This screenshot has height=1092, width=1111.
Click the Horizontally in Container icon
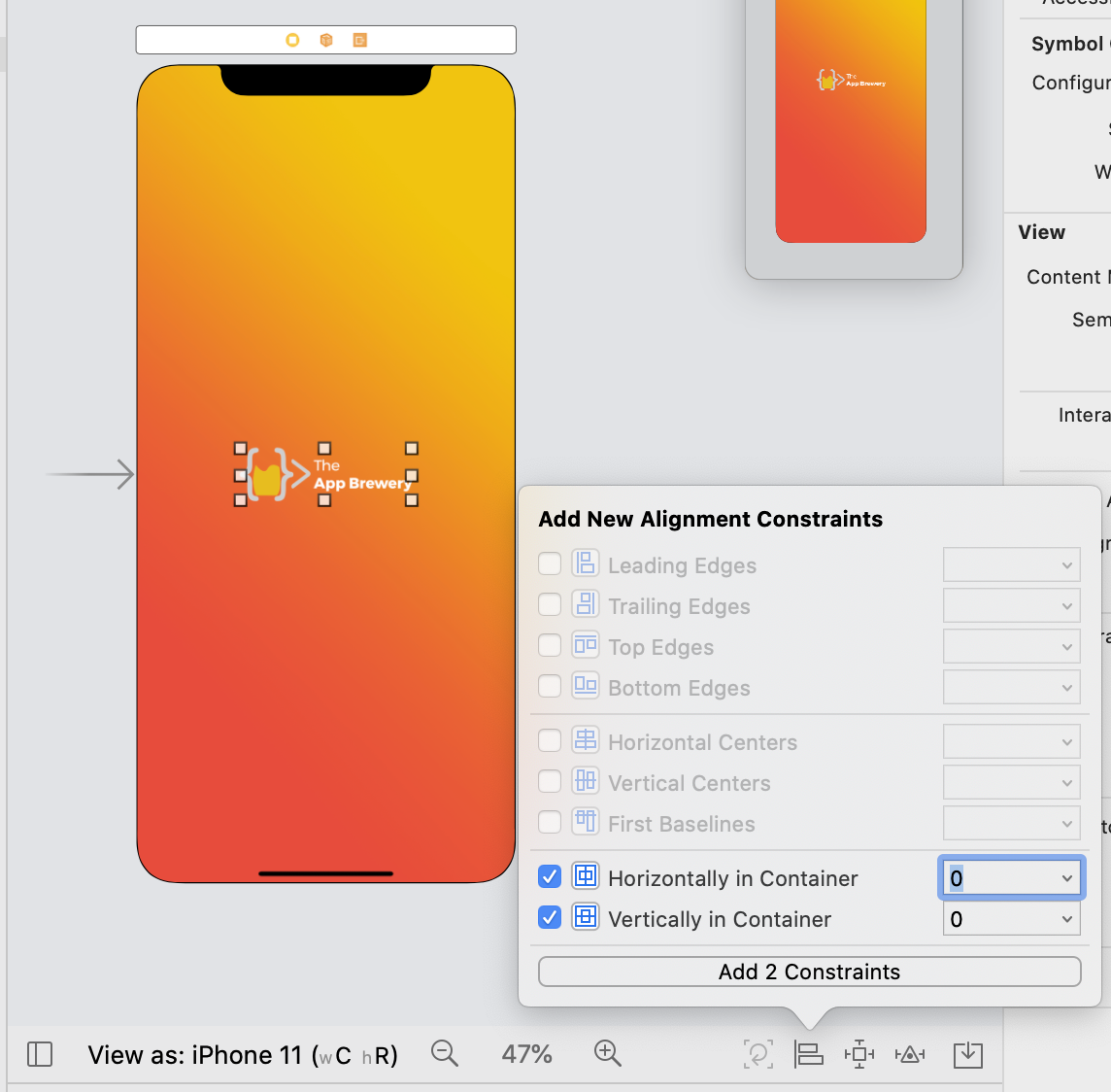pos(586,876)
